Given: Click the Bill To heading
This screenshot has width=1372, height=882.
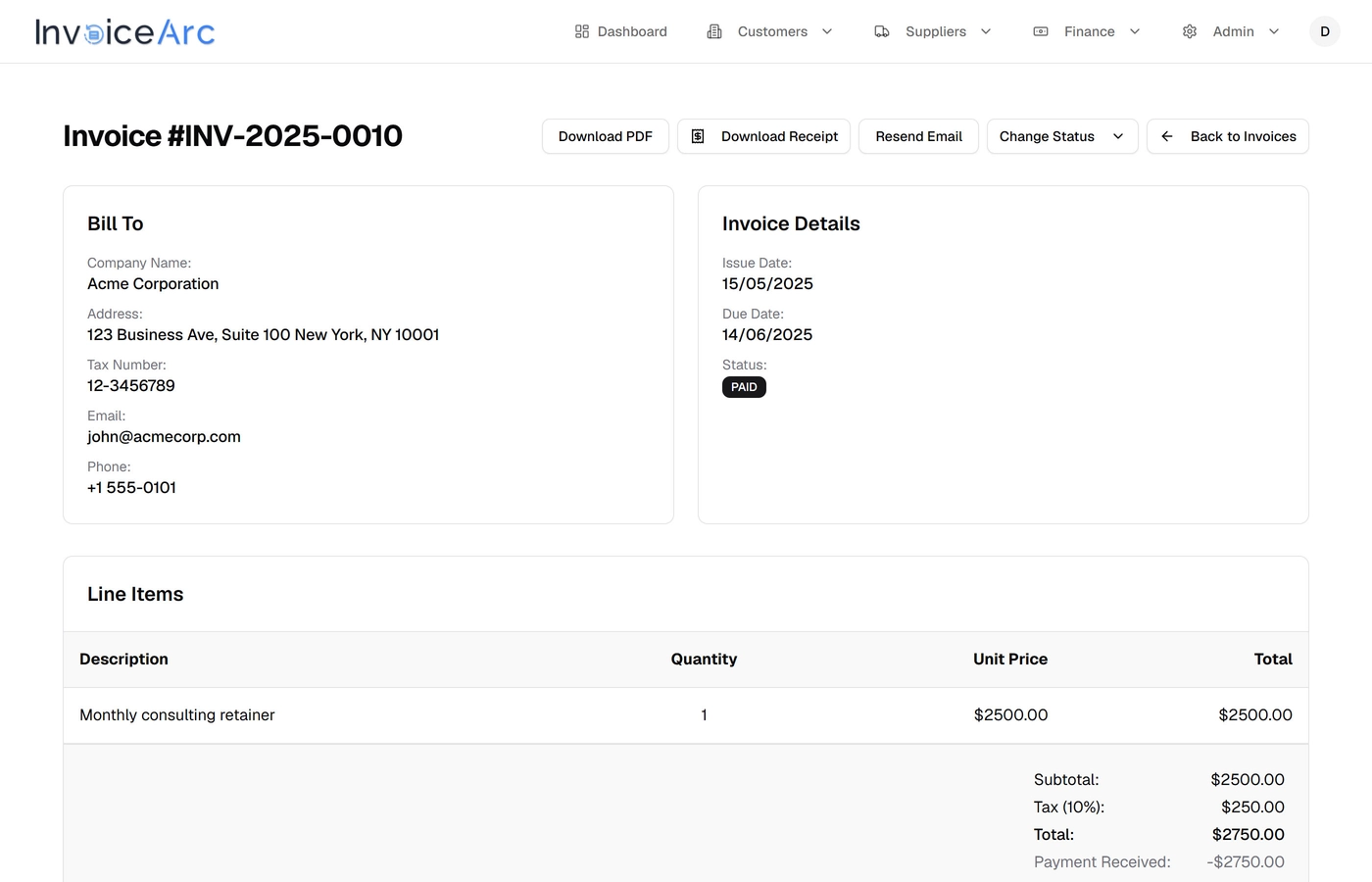Looking at the screenshot, I should point(116,223).
